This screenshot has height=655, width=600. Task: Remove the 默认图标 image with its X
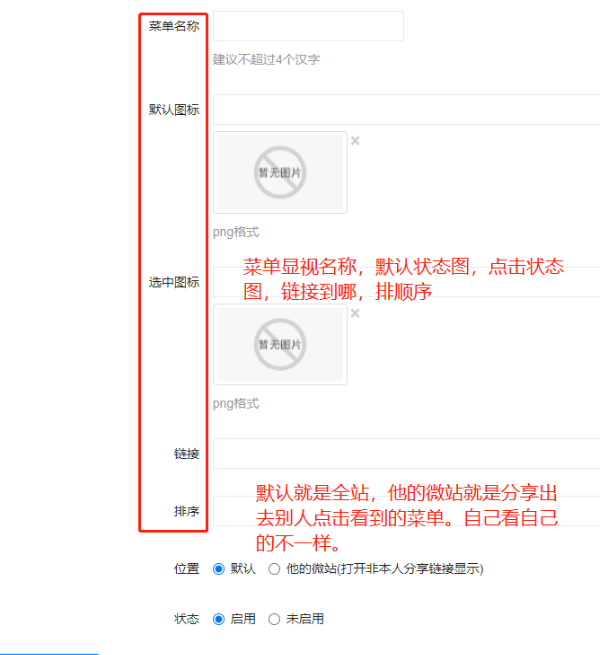[355, 141]
